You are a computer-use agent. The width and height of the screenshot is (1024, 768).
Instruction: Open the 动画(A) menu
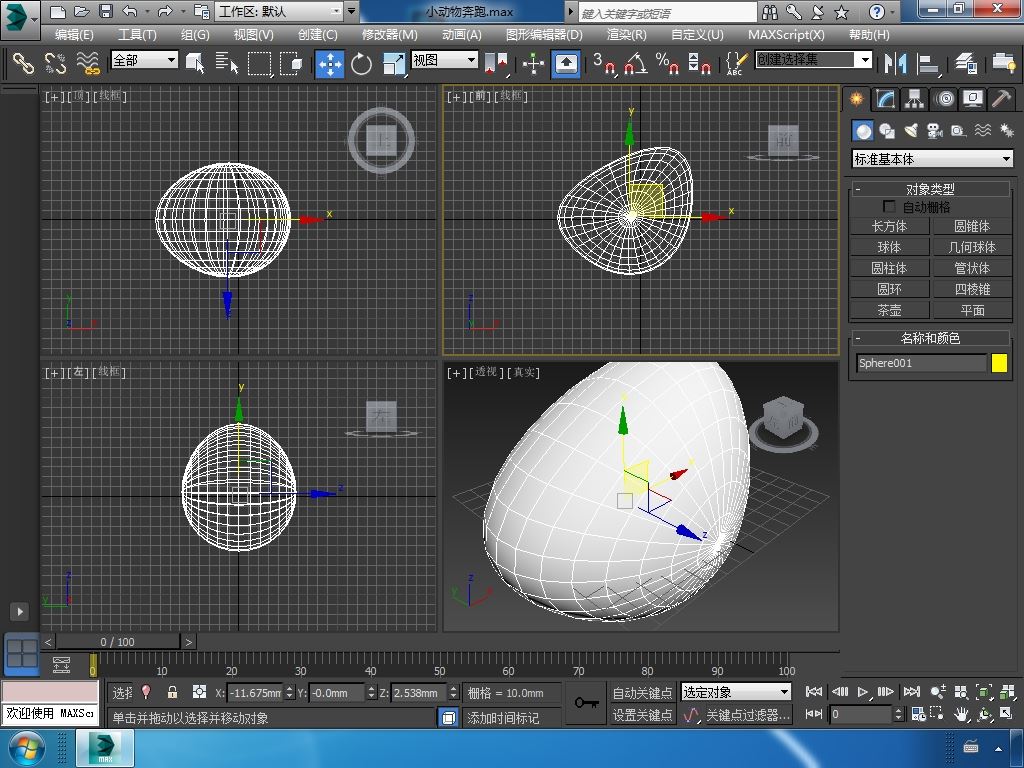click(461, 35)
